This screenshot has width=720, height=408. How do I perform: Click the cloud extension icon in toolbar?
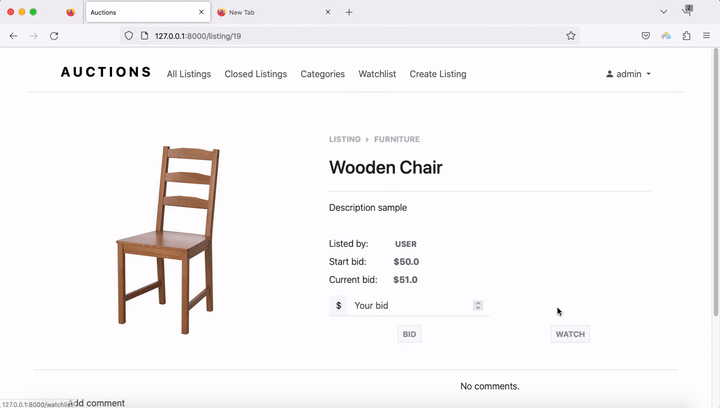pos(666,36)
